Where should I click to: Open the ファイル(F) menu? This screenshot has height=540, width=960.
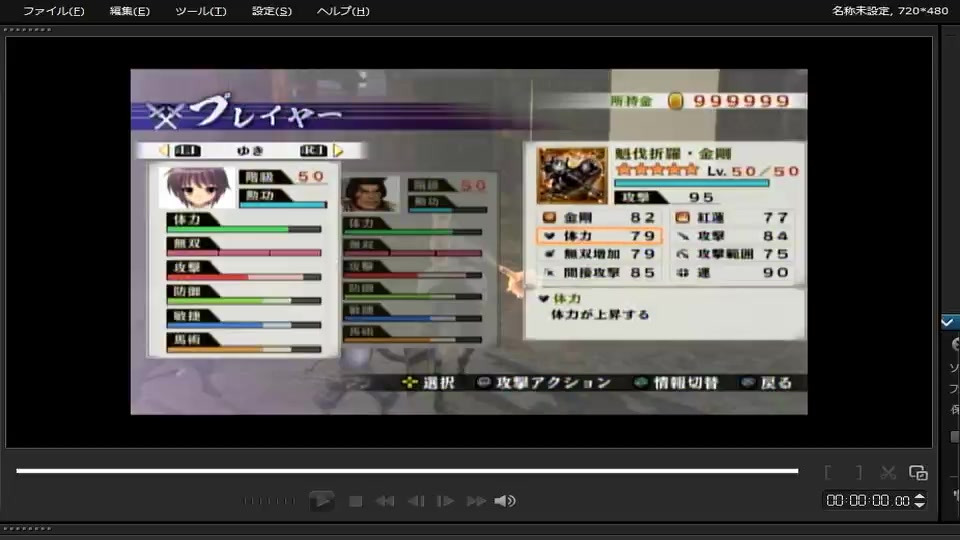pos(53,11)
